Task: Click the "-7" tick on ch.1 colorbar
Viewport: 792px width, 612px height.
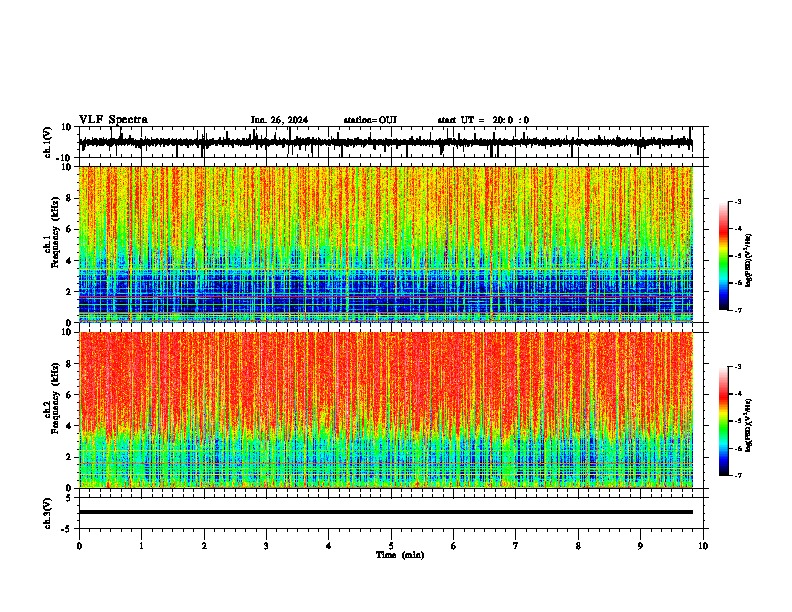Action: 738,310
